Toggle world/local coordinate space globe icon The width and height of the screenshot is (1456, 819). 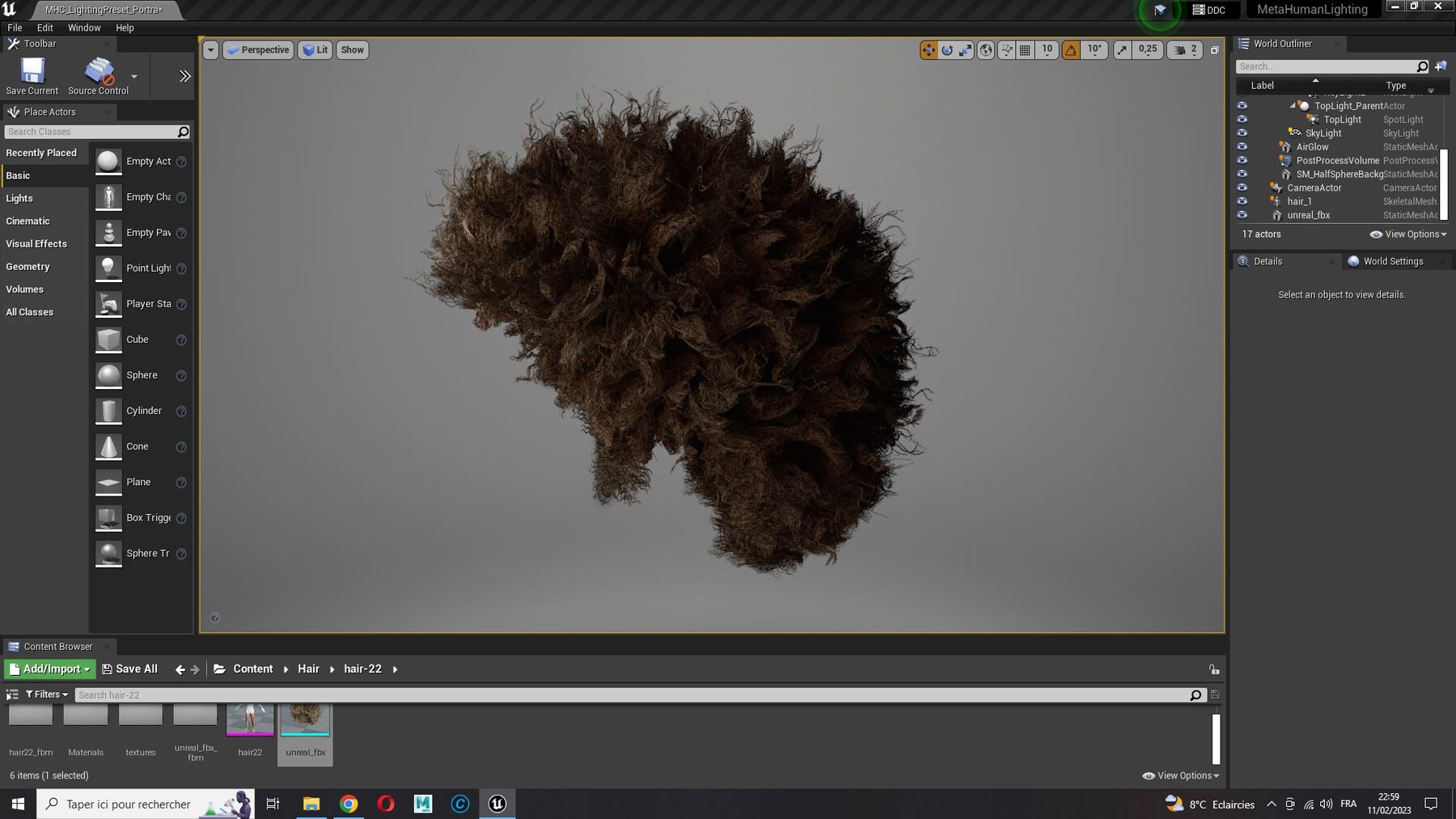click(986, 50)
